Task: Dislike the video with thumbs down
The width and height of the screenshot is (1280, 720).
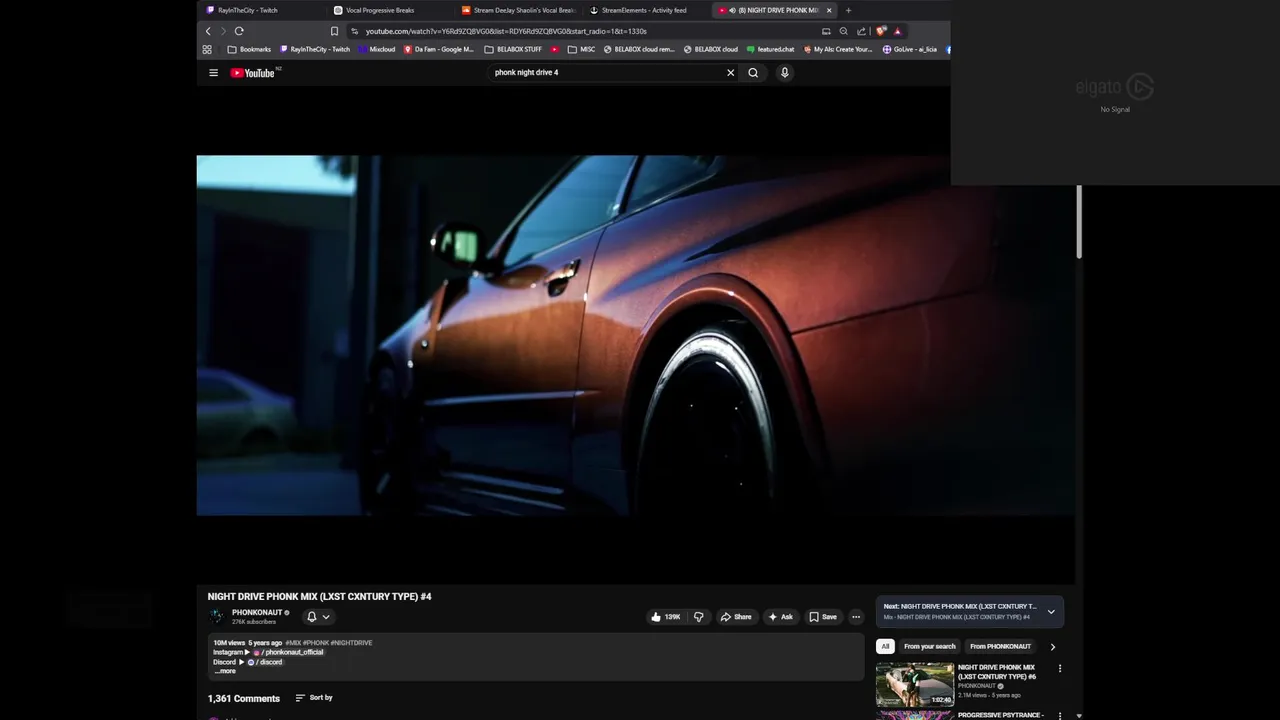Action: [698, 617]
